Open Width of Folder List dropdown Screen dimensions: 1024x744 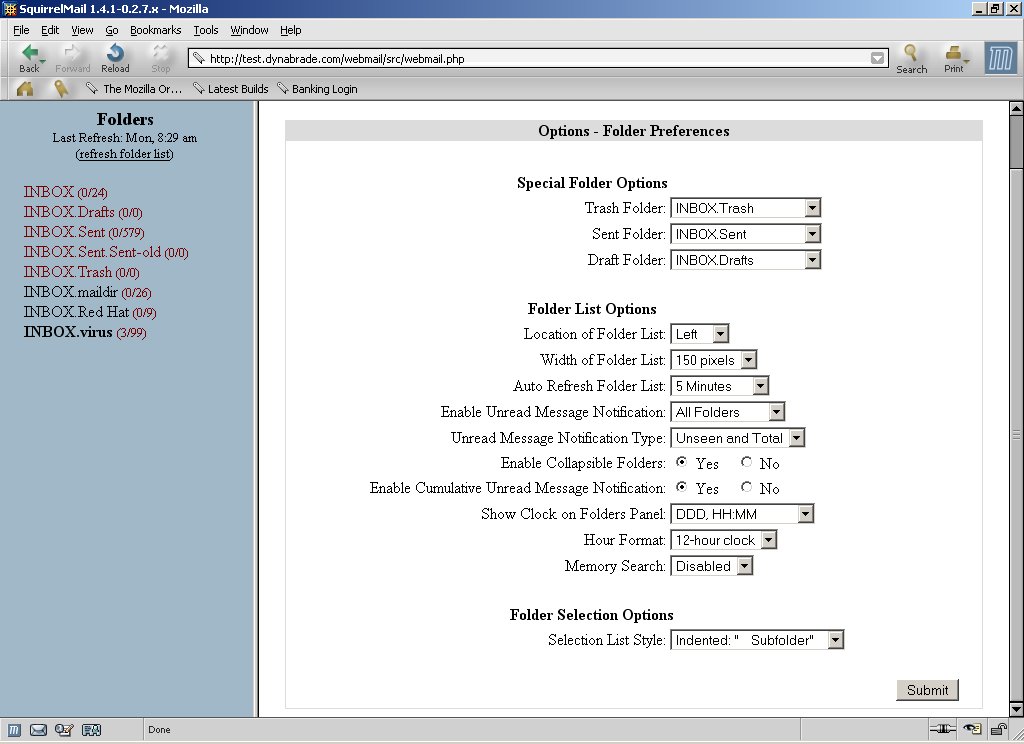[x=714, y=360]
